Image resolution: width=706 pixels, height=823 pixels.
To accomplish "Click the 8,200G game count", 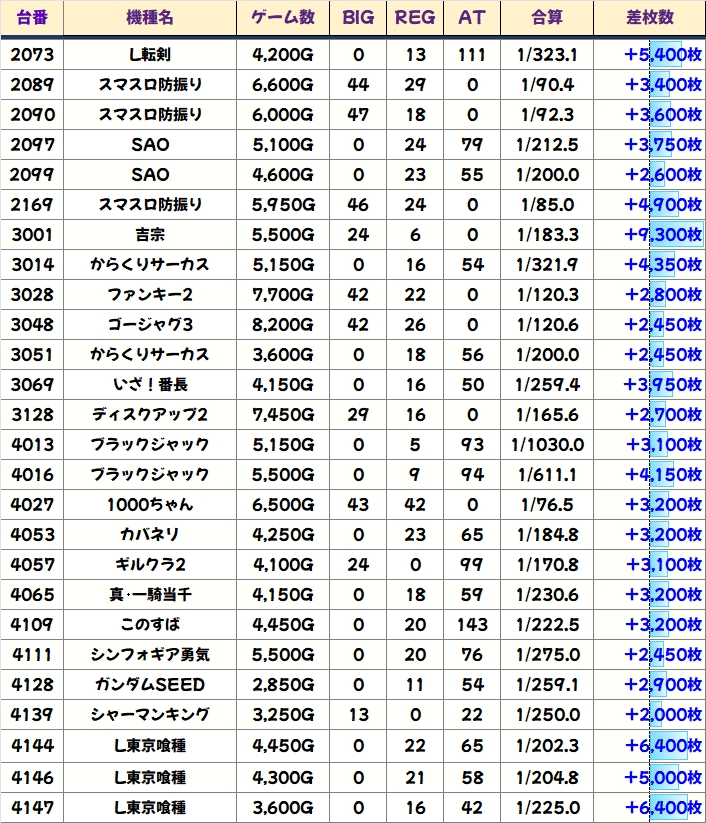I will click(x=283, y=324).
